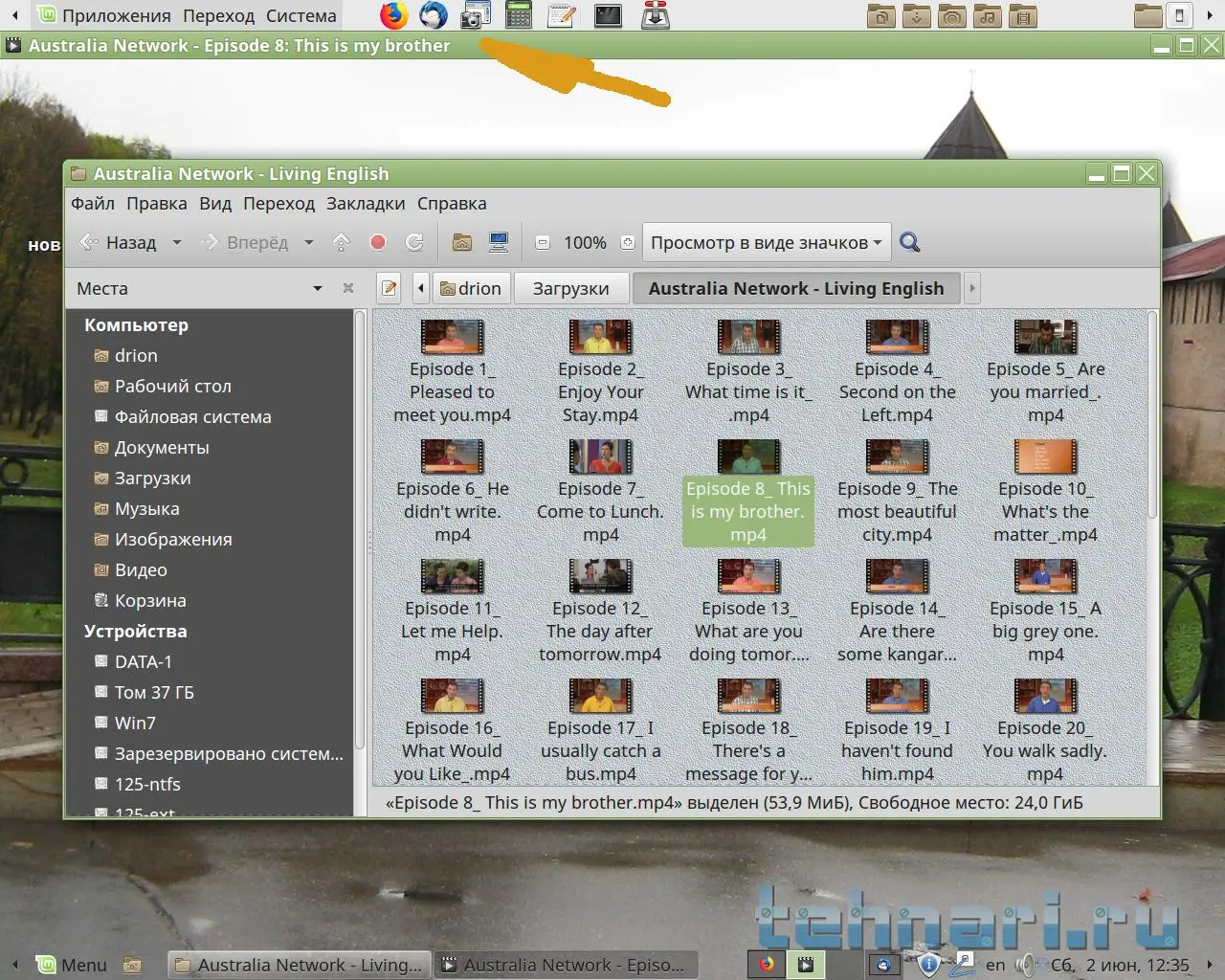This screenshot has height=980, width=1225.
Task: Zoom out the icon view
Action: 543,243
